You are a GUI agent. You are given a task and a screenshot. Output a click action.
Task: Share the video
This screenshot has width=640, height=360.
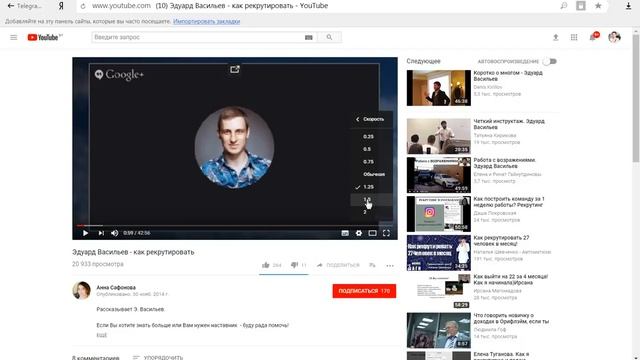(x=338, y=265)
